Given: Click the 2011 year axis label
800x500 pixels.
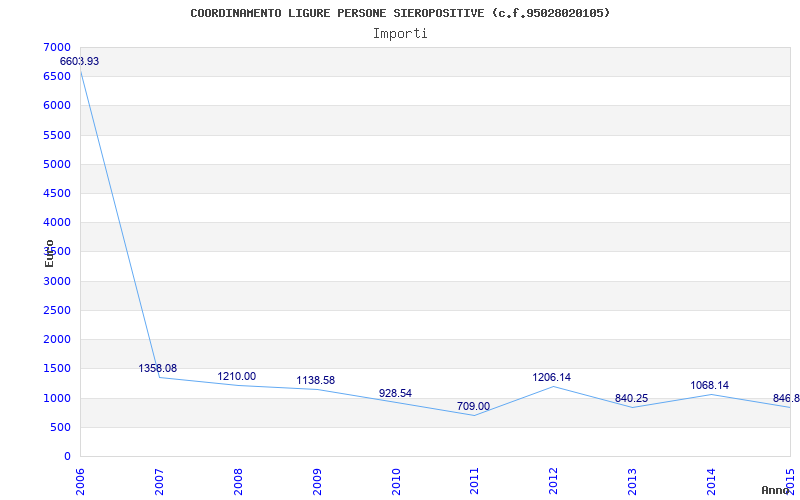Looking at the screenshot, I should (x=474, y=482).
